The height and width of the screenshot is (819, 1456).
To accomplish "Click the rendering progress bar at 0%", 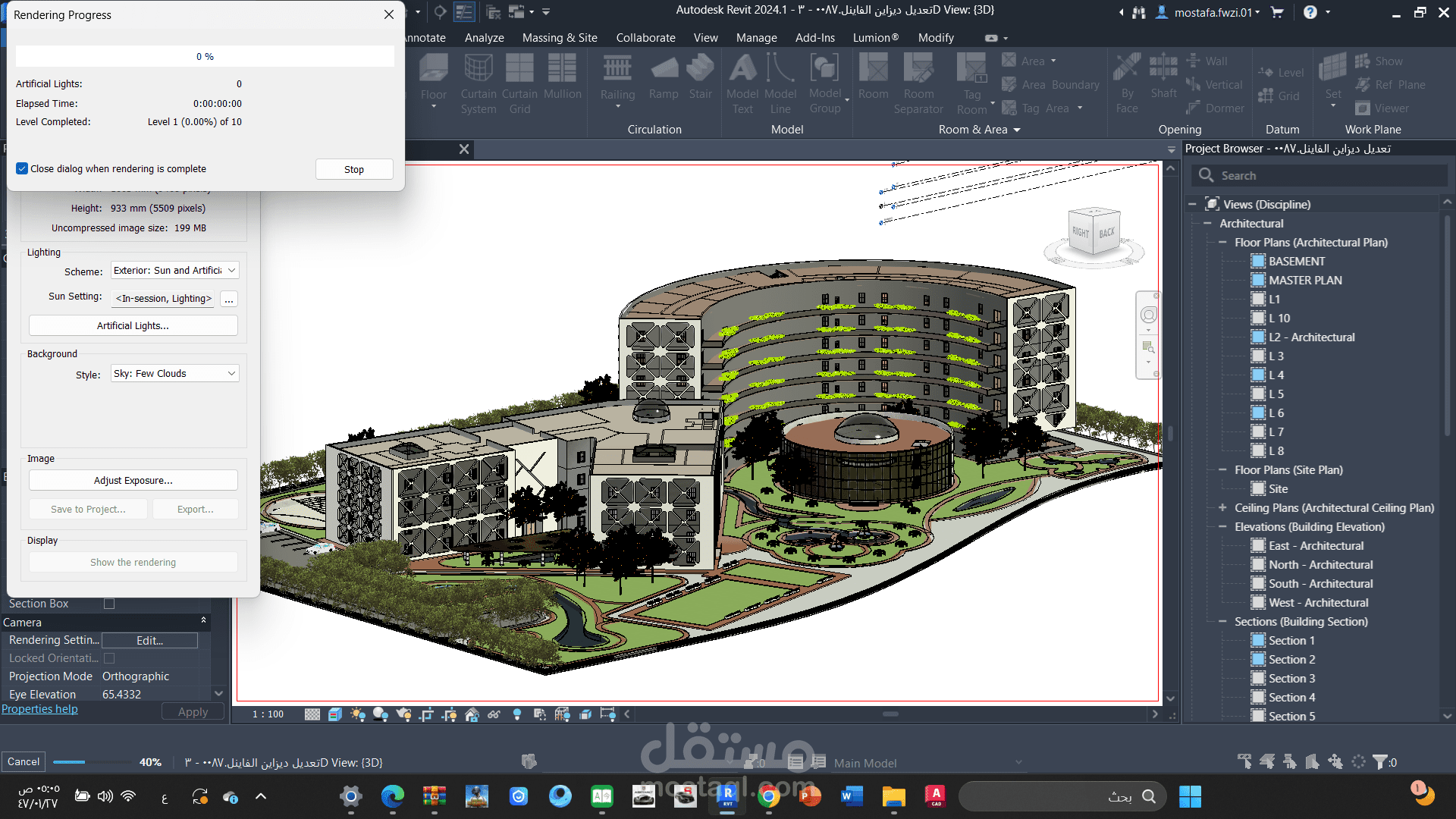I will coord(205,56).
